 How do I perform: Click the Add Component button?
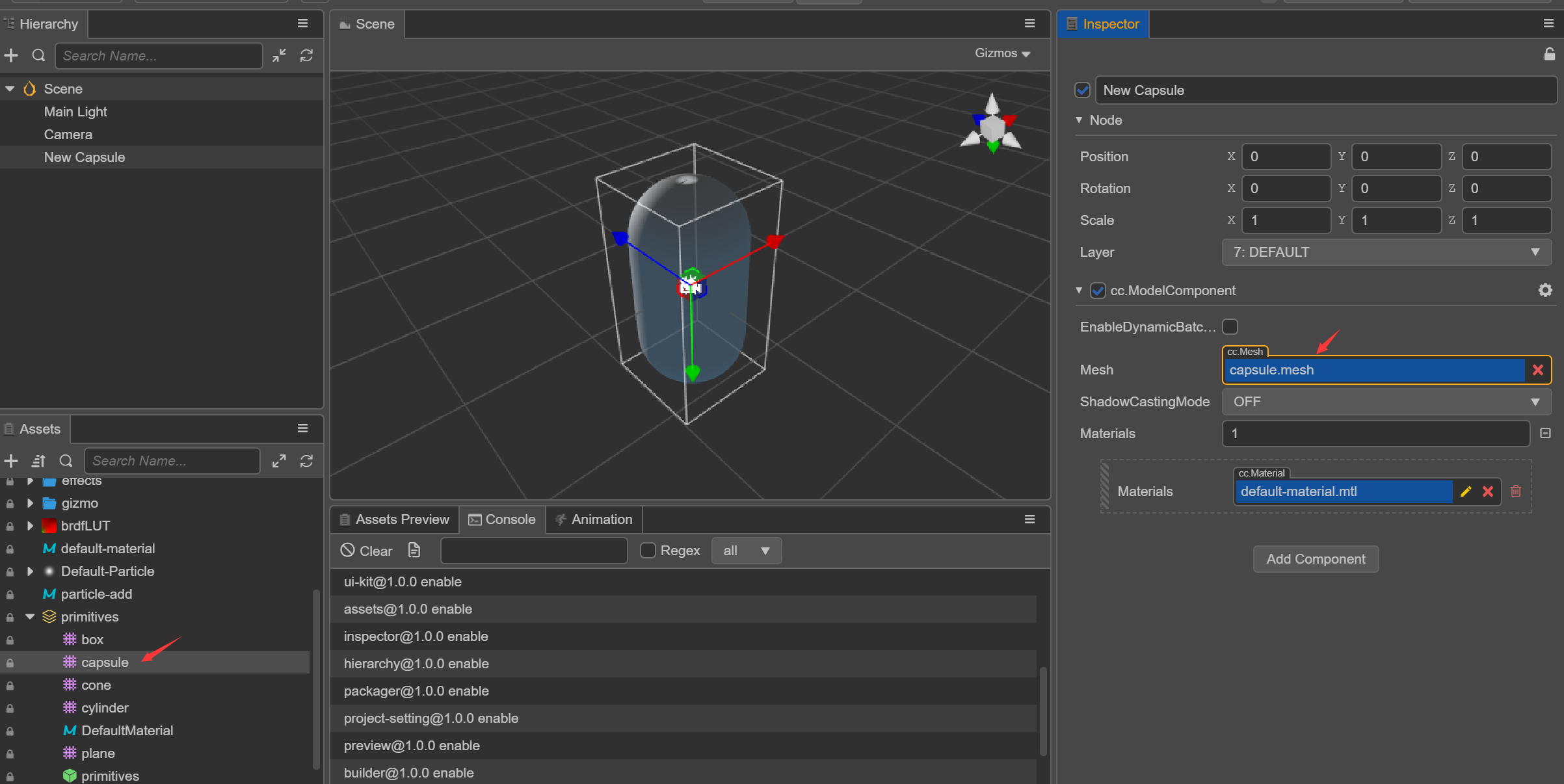[1316, 559]
